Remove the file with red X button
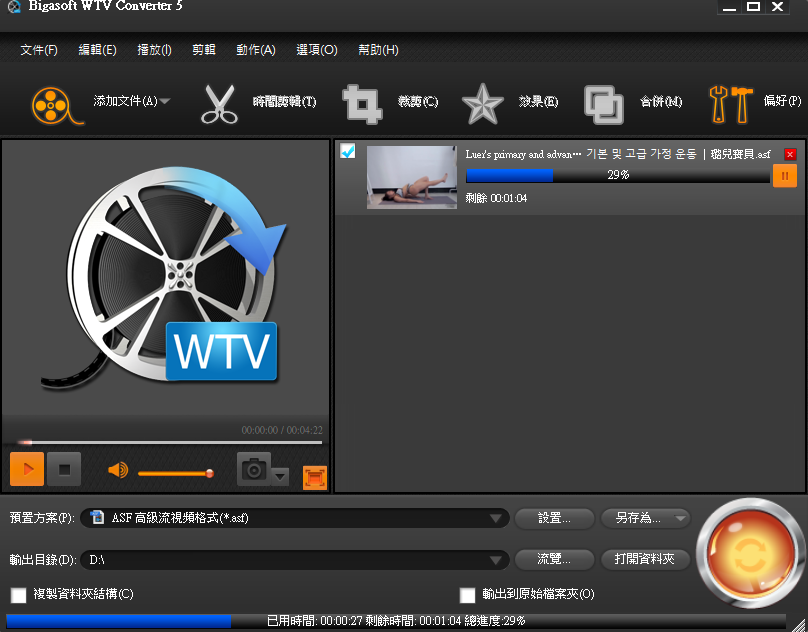The height and width of the screenshot is (632, 808). [x=790, y=154]
